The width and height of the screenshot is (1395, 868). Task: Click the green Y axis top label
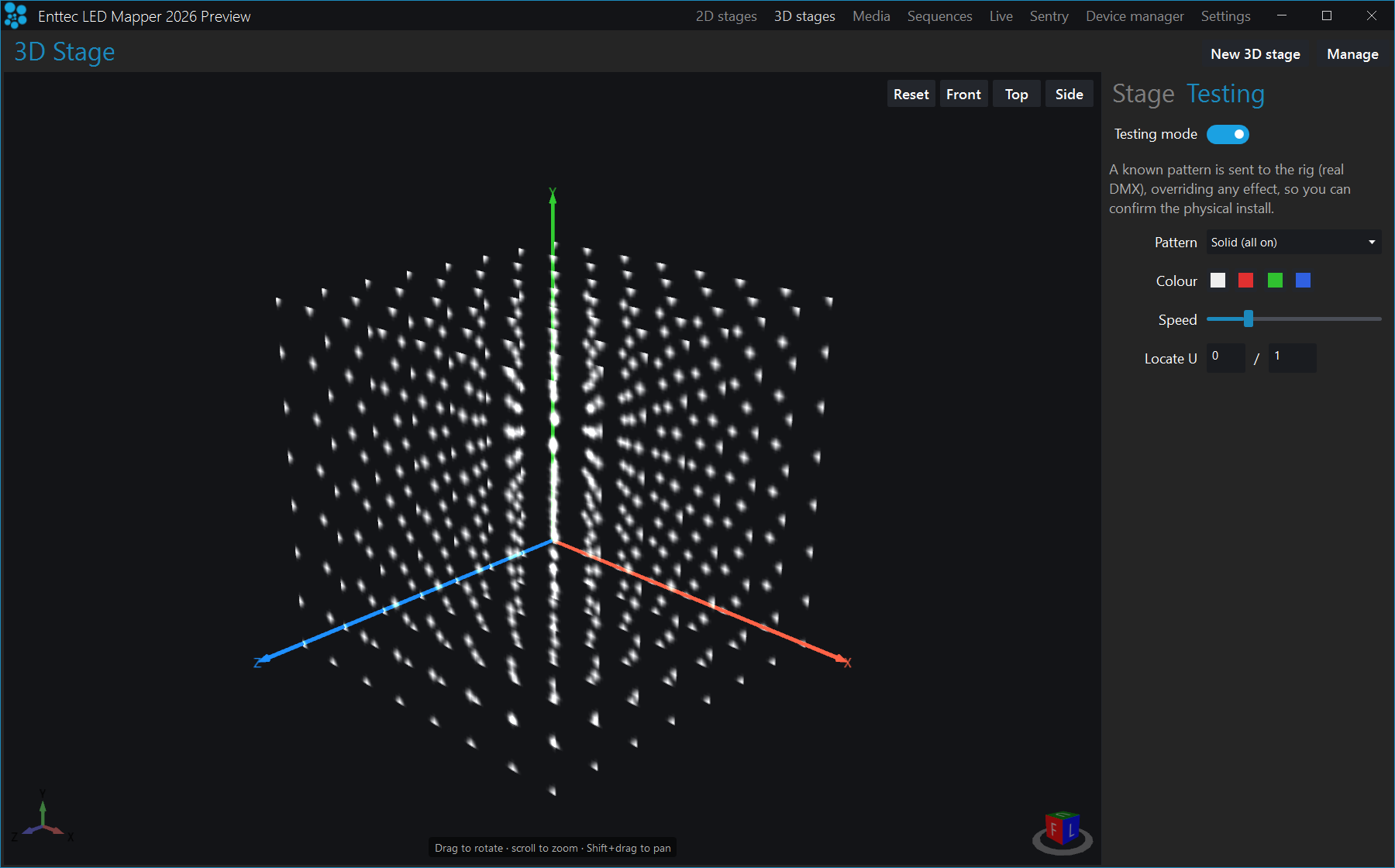click(553, 191)
